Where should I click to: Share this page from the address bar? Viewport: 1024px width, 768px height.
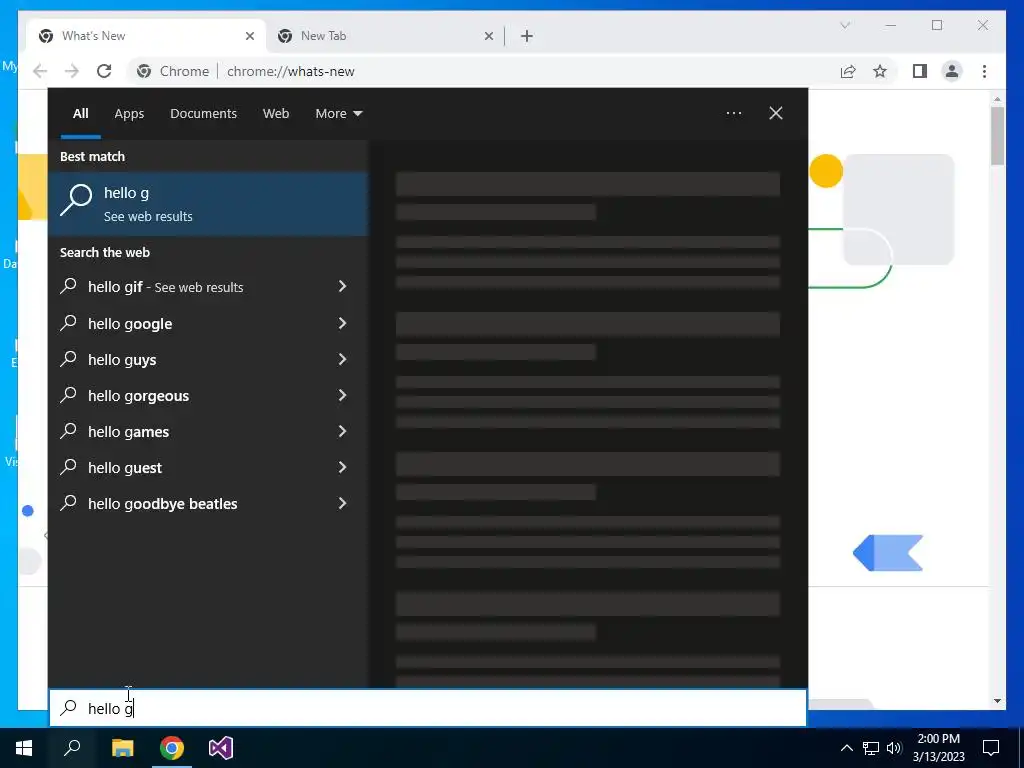click(x=848, y=71)
